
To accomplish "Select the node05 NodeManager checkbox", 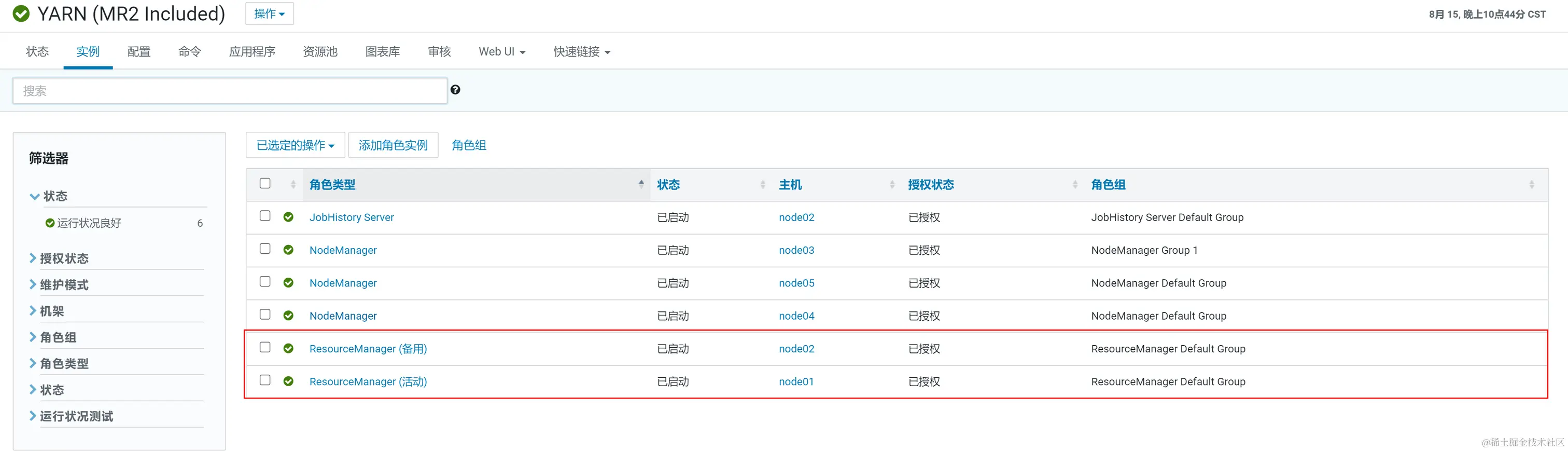I will (265, 282).
